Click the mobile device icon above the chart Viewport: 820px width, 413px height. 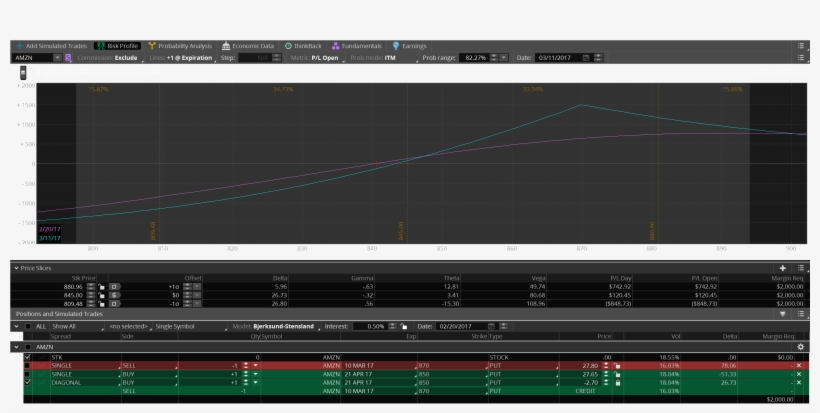24,73
